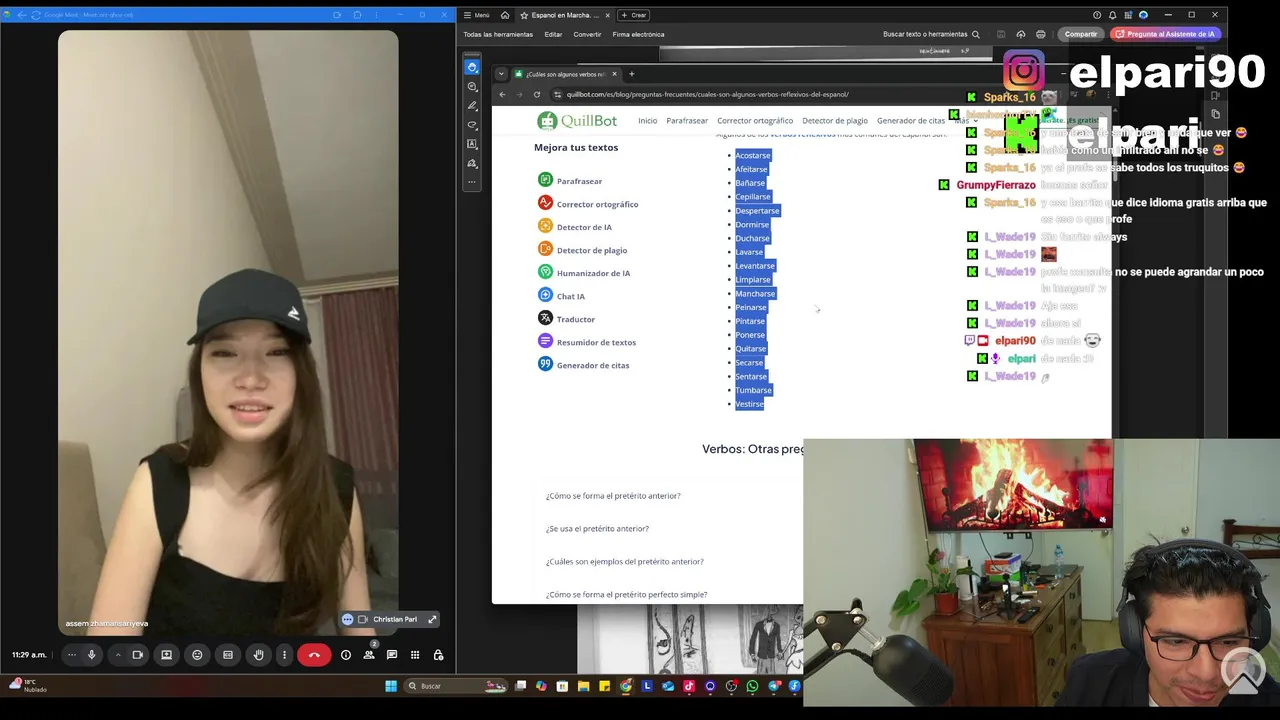This screenshot has height=720, width=1280.
Task: Go to Acrobat home icon
Action: tap(505, 15)
